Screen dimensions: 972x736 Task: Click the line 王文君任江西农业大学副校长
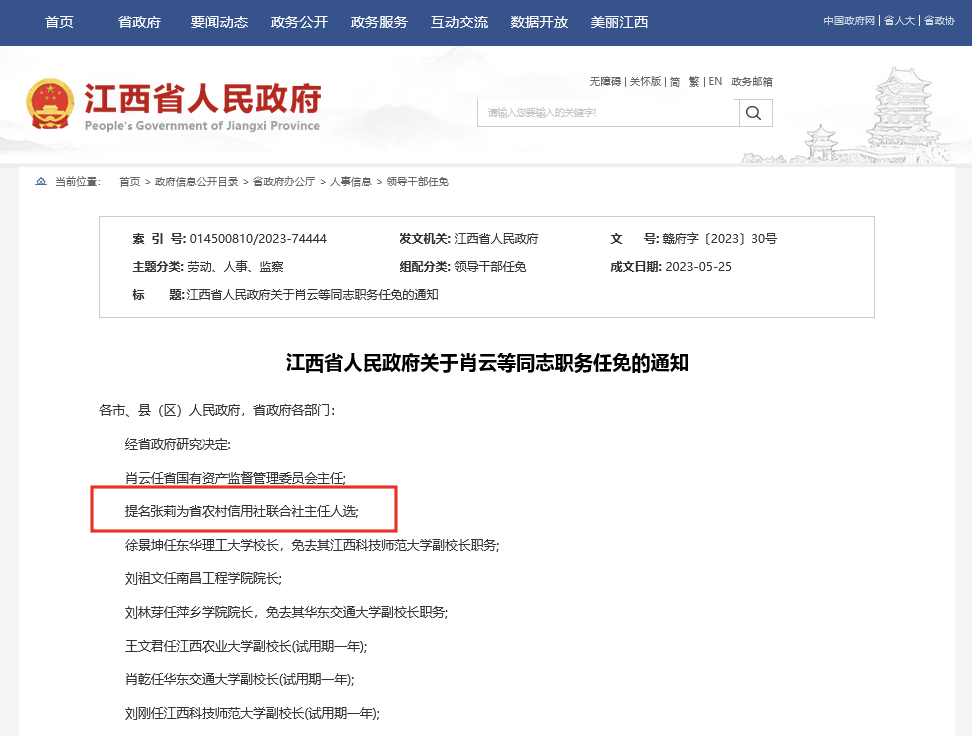(x=246, y=646)
